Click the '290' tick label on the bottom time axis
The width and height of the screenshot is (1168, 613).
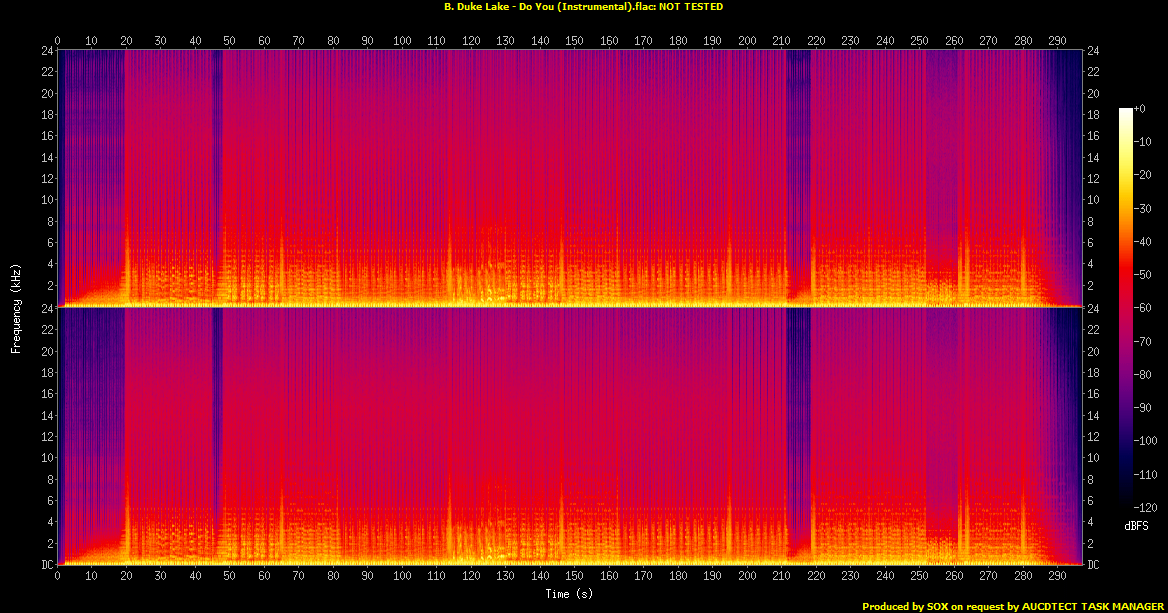point(1057,576)
